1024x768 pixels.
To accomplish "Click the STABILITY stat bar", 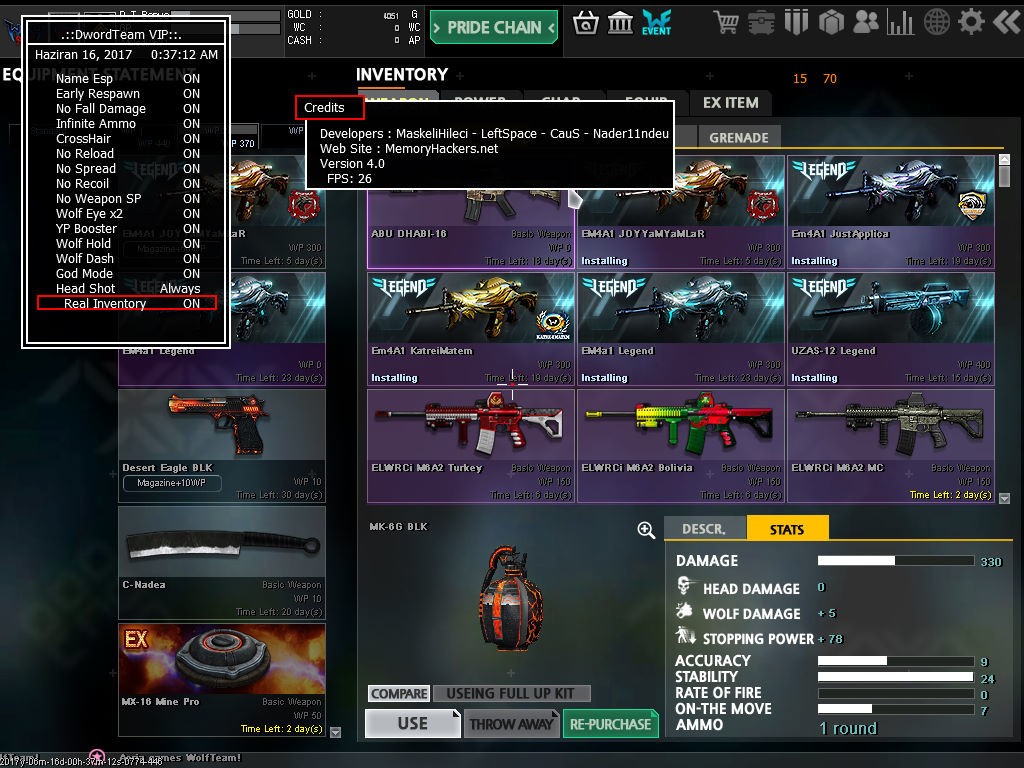I will pyautogui.click(x=896, y=677).
